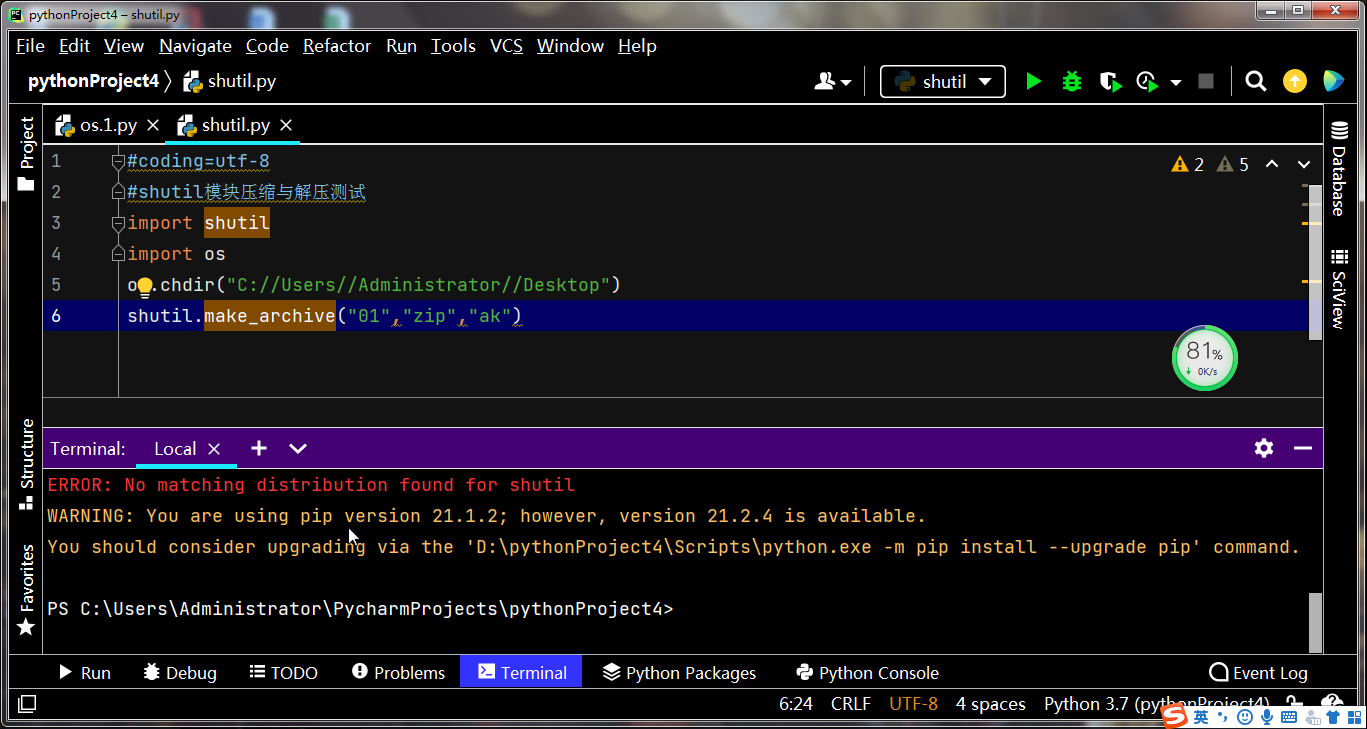Screen dimensions: 1367x729
Task: Close the os.1.py editor tab
Action: point(153,125)
